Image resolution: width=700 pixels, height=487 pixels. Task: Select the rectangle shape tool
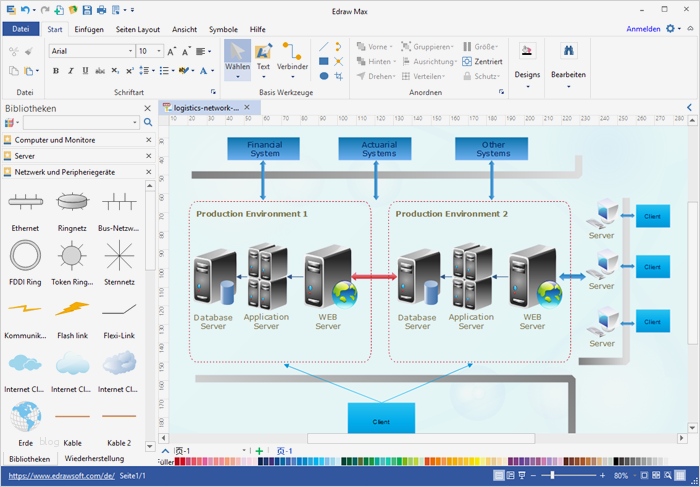324,61
